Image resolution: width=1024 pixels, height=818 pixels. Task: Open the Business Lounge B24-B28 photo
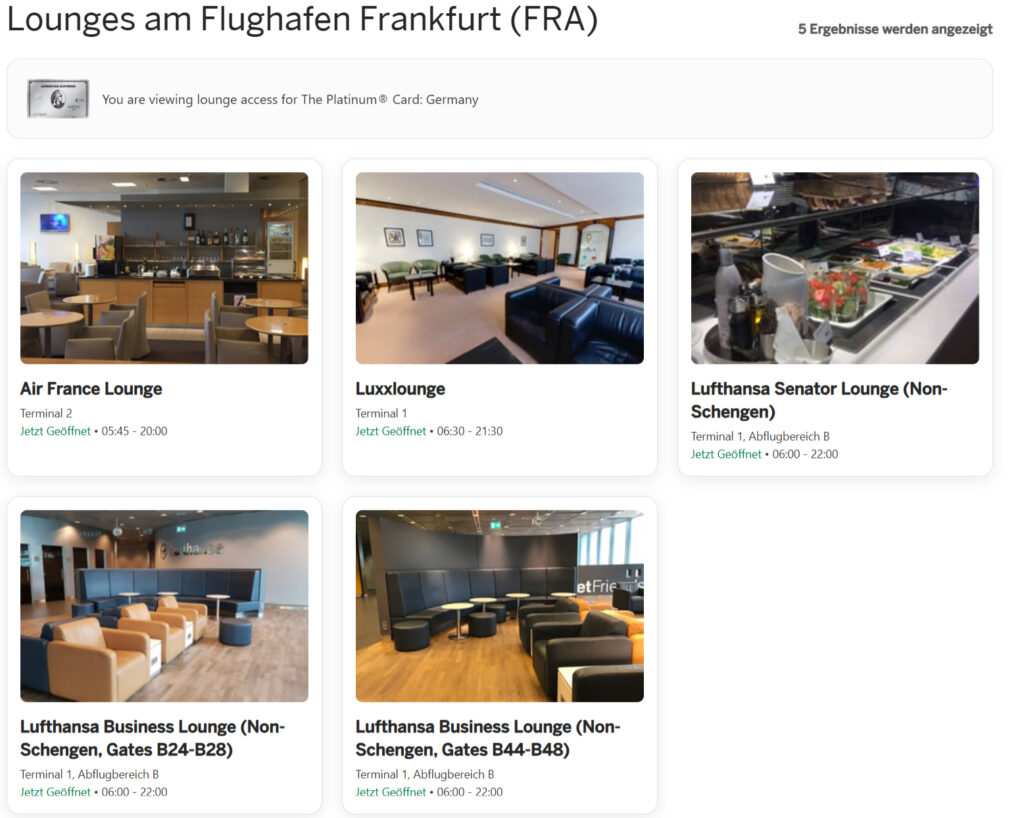164,606
